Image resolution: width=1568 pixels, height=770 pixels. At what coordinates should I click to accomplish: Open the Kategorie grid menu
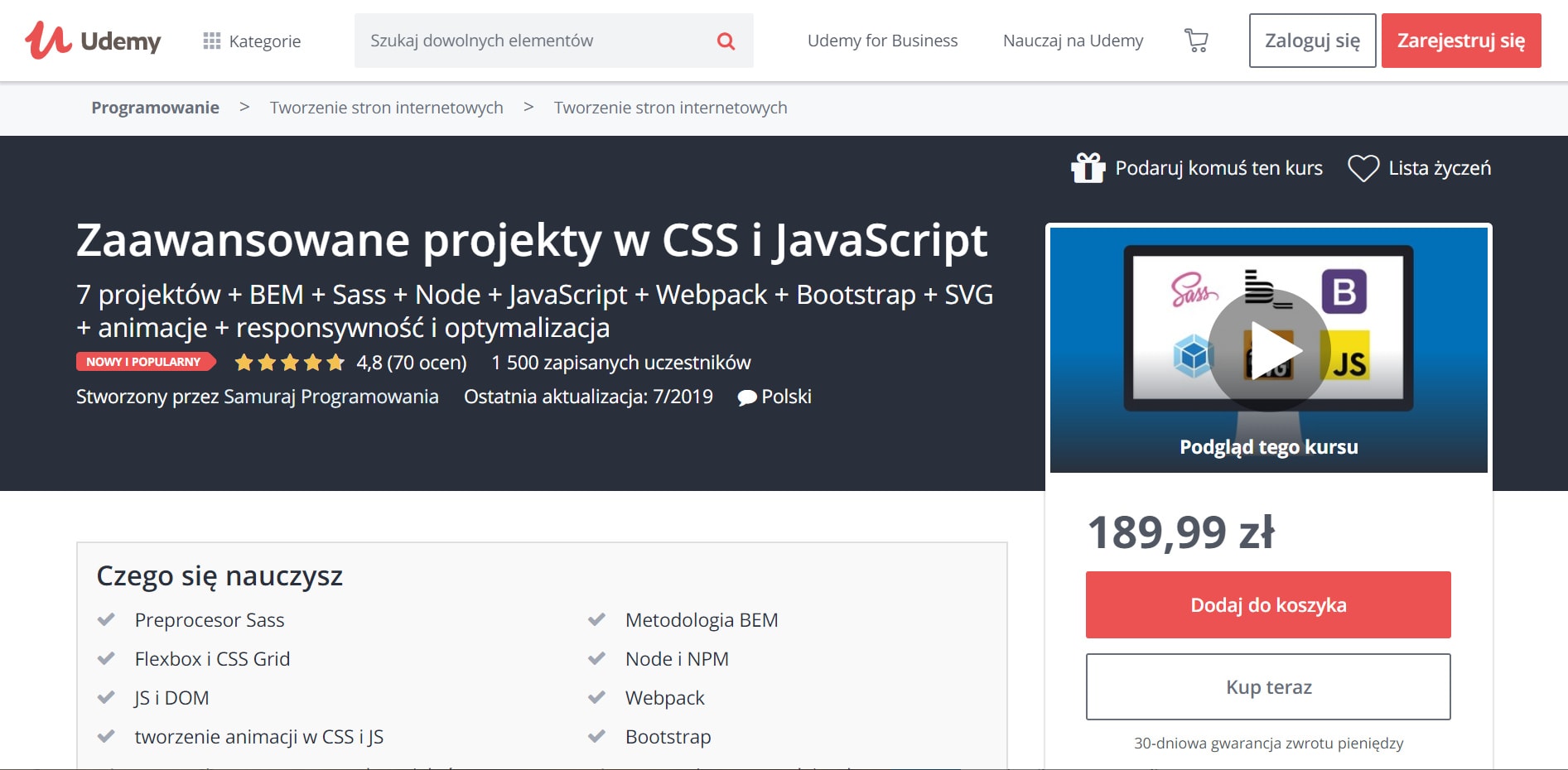252,41
